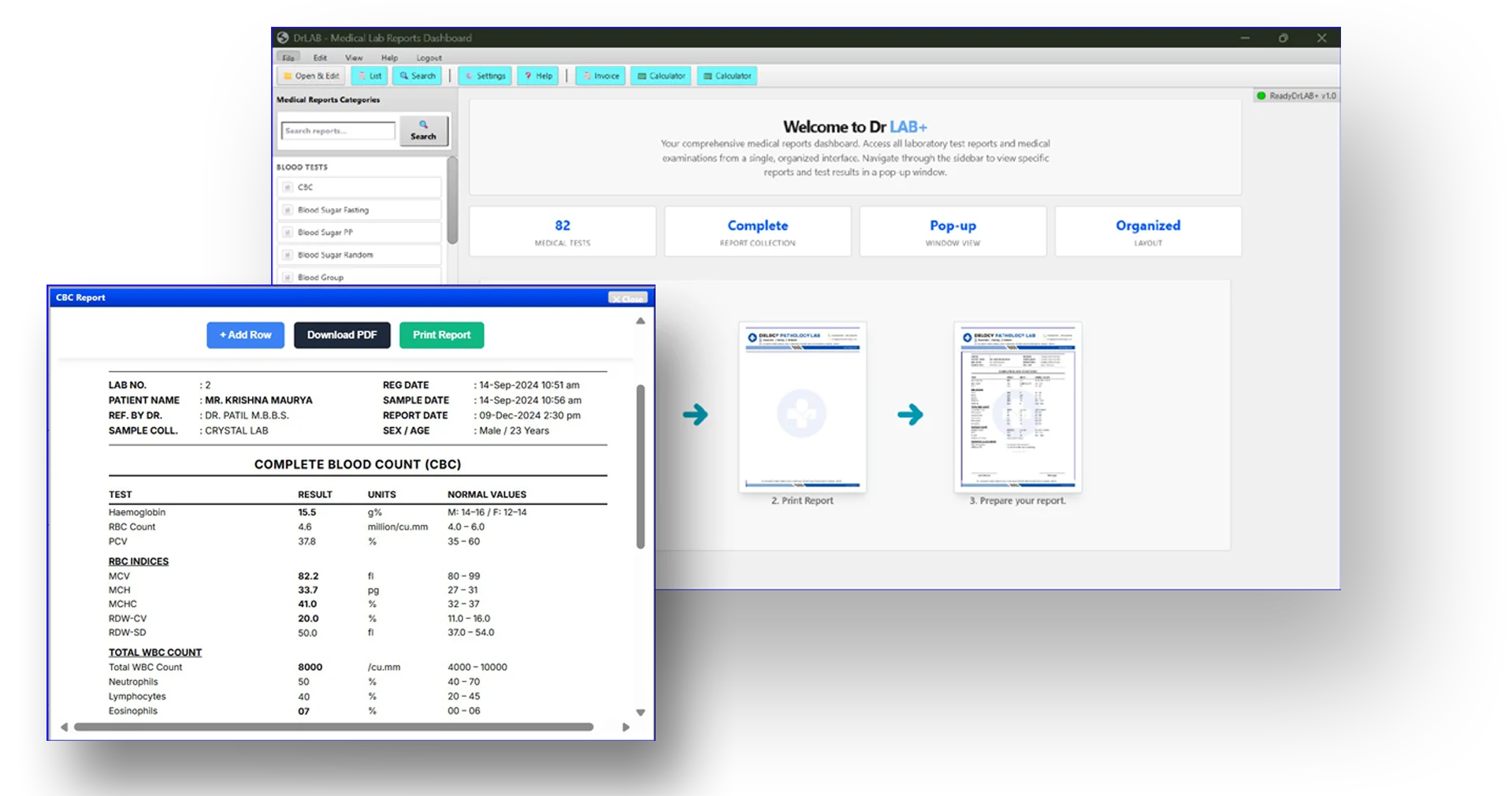Open the View menu
The width and height of the screenshot is (1512, 796).
click(354, 58)
